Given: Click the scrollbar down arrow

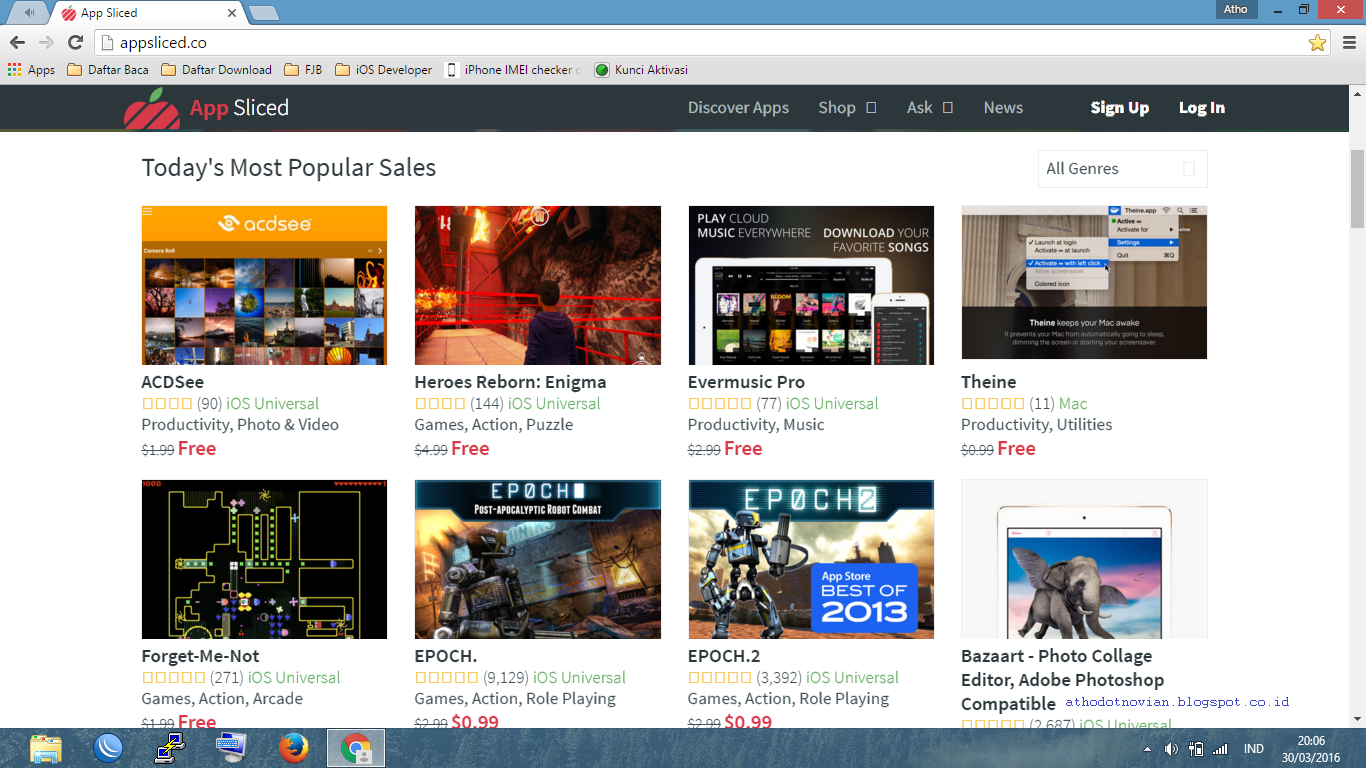Looking at the screenshot, I should coord(1357,718).
